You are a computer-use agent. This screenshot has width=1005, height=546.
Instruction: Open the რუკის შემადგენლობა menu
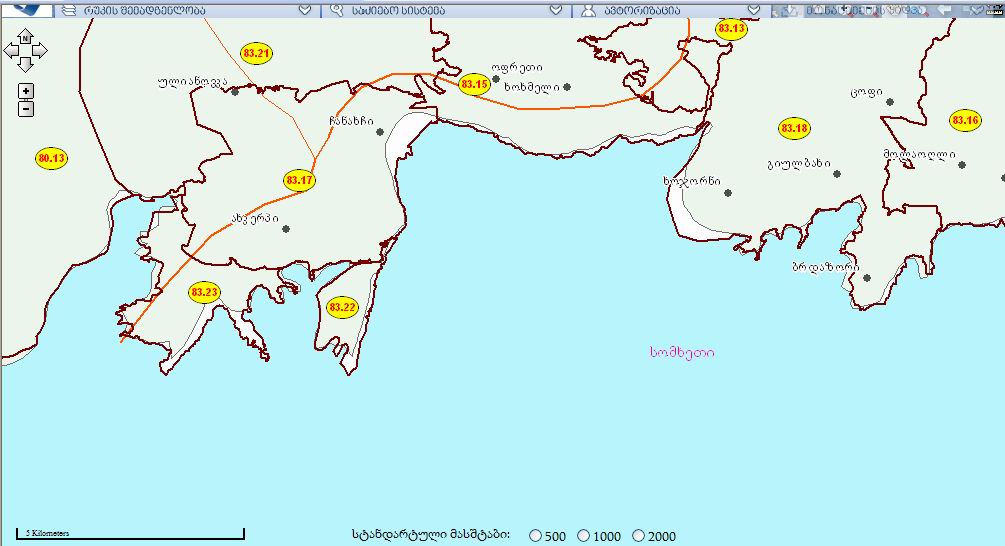click(145, 10)
